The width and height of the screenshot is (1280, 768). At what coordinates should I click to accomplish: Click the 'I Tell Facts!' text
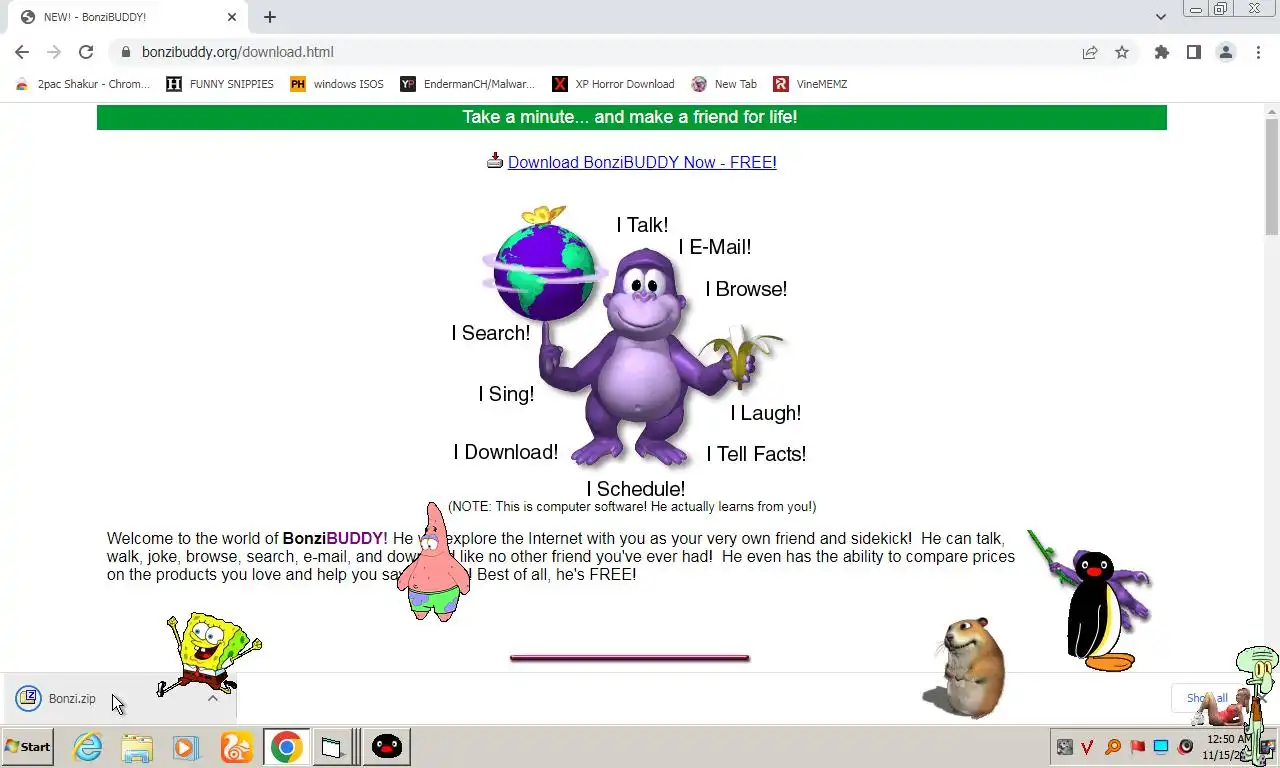click(756, 454)
